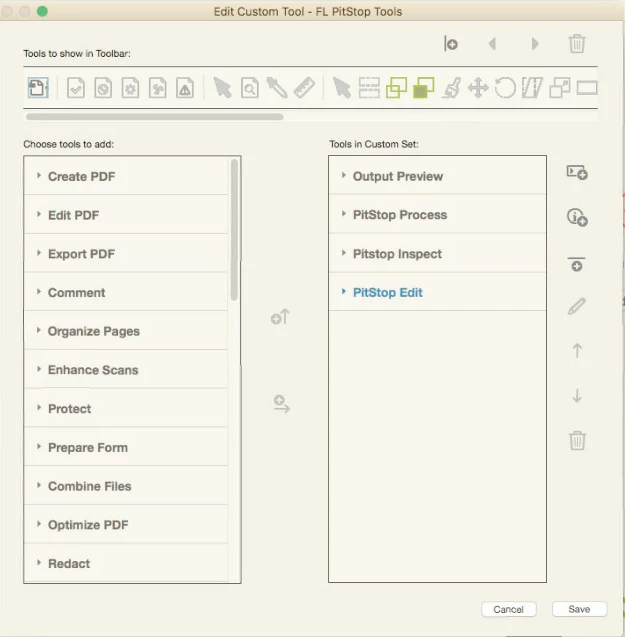The image size is (625, 637).
Task: Click the add section icon beside custom set
Action: pyautogui.click(x=577, y=172)
